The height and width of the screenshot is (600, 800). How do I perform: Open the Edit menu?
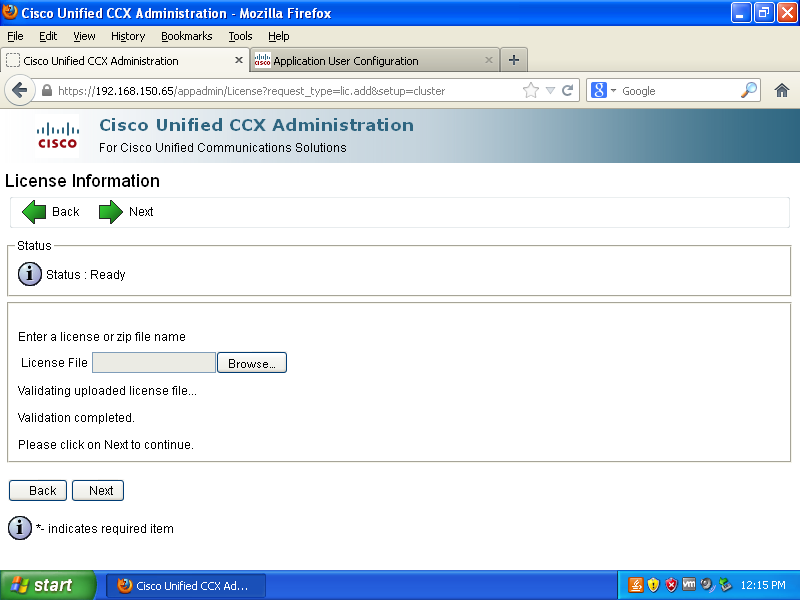[48, 36]
